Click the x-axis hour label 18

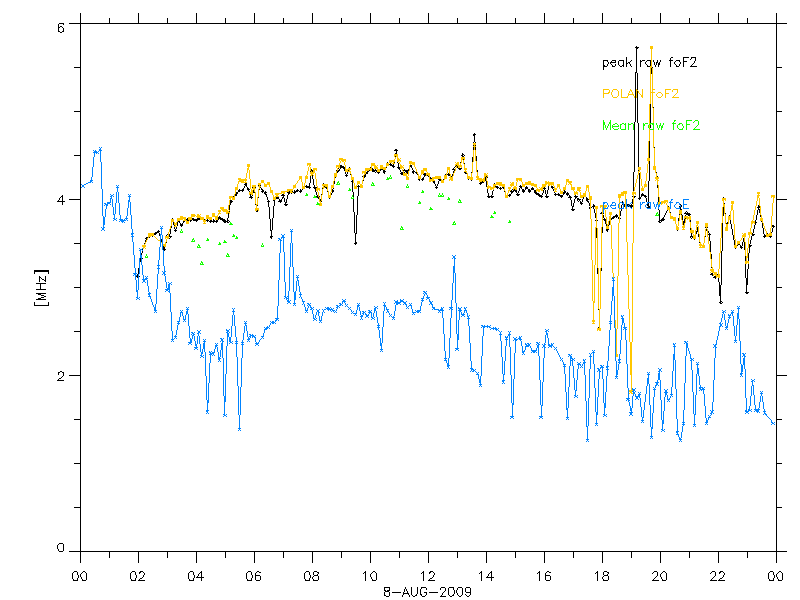[x=602, y=577]
